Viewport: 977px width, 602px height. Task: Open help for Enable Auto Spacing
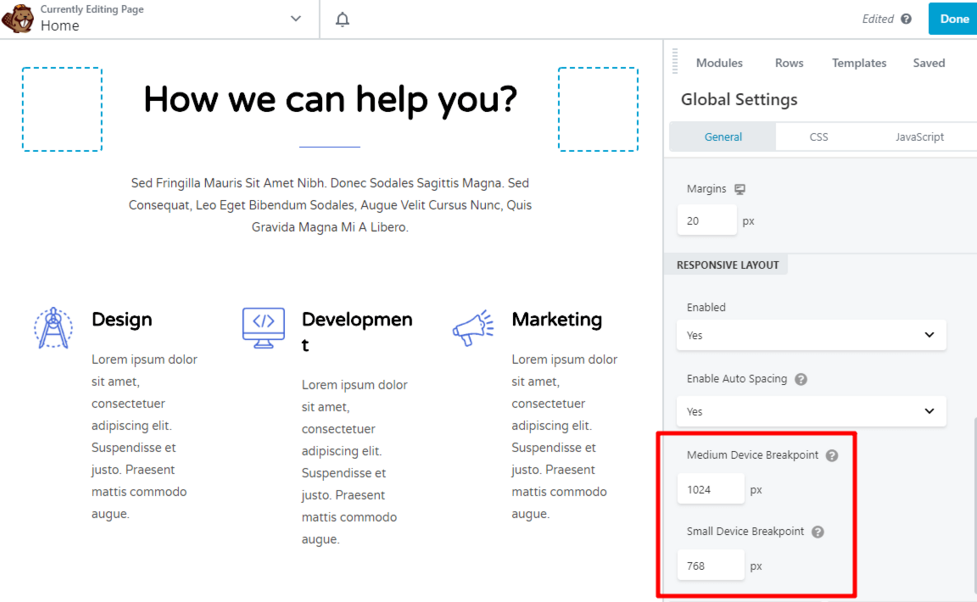[x=801, y=379]
